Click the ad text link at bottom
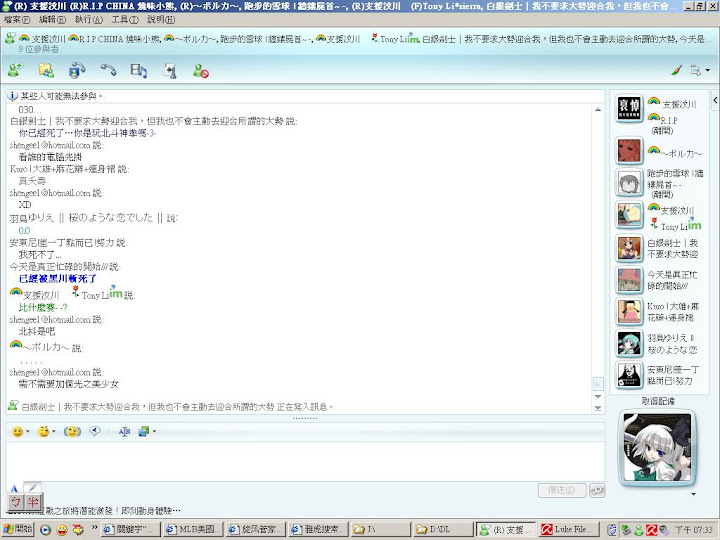 [112, 511]
